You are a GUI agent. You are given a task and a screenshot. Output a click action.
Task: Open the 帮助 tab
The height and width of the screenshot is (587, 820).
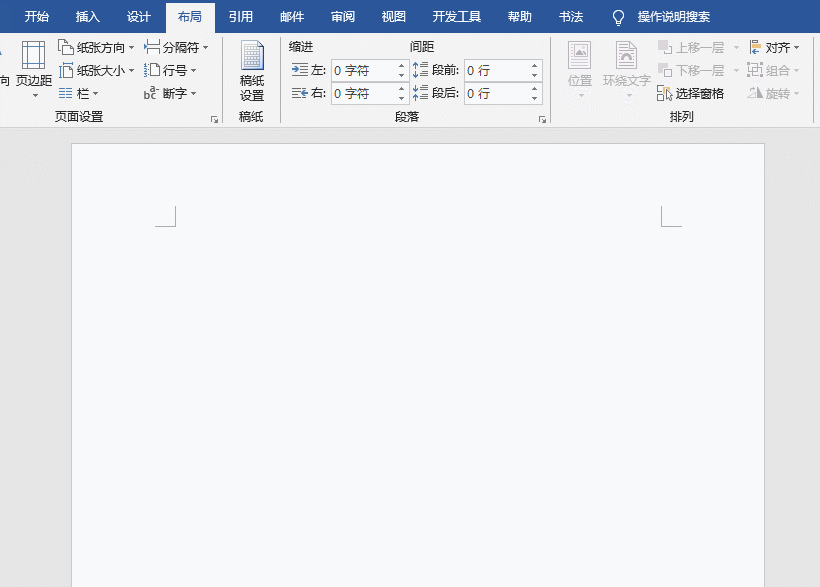click(519, 17)
